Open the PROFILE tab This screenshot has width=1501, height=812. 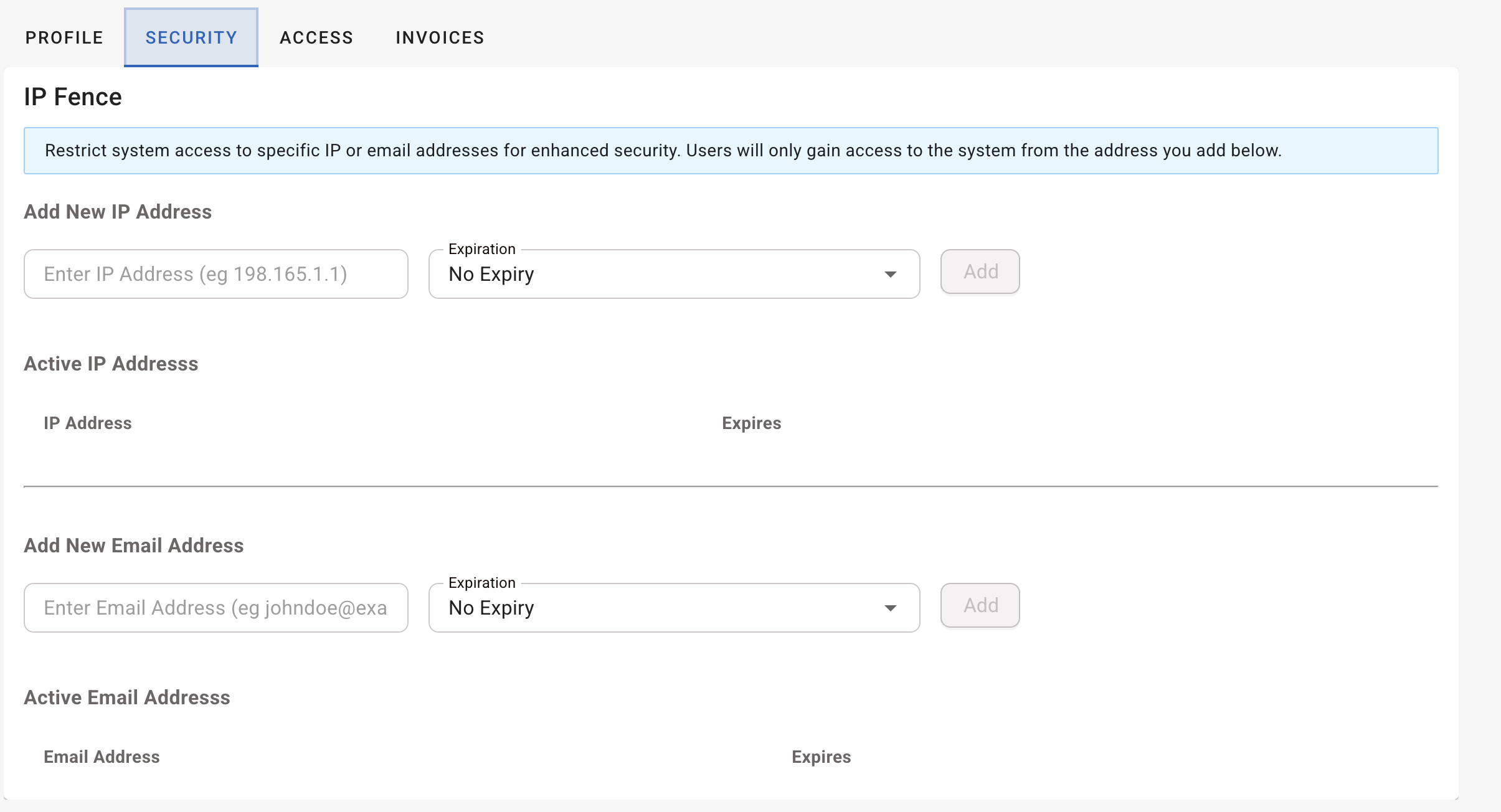64,37
